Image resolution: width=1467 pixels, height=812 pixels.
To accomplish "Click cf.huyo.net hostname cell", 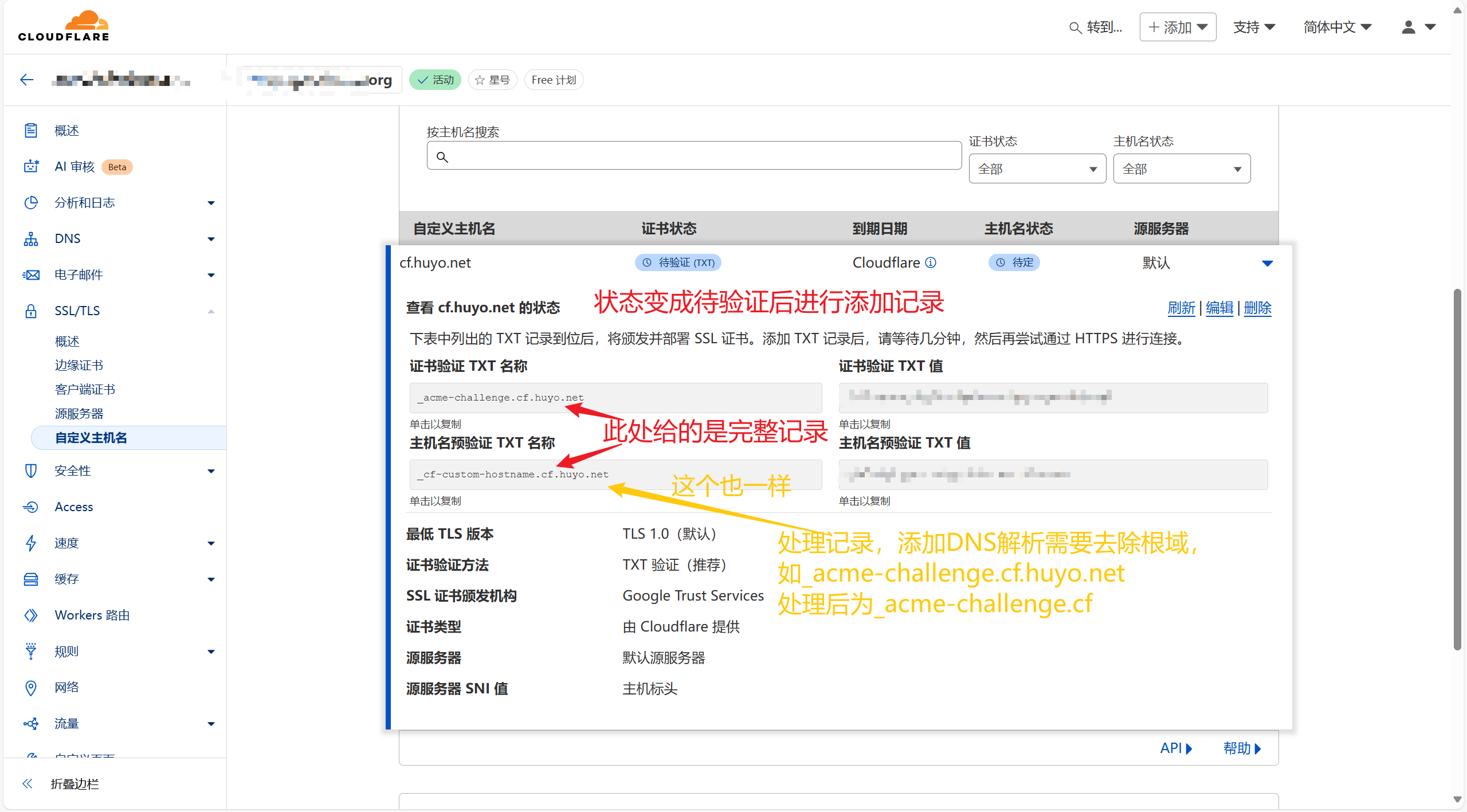I will [x=435, y=262].
